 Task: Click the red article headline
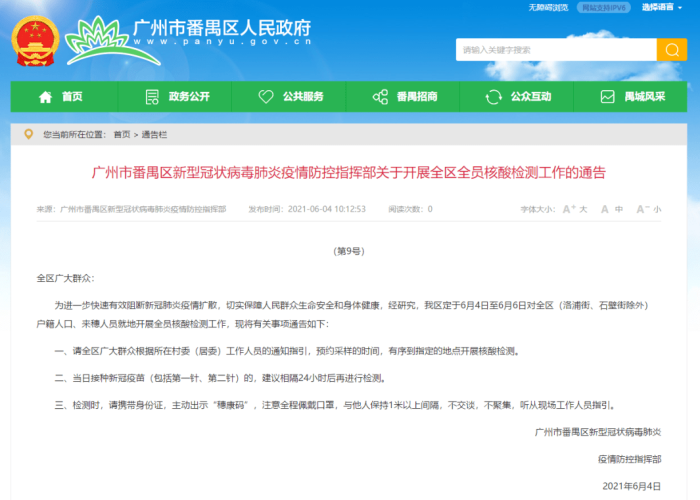(349, 172)
